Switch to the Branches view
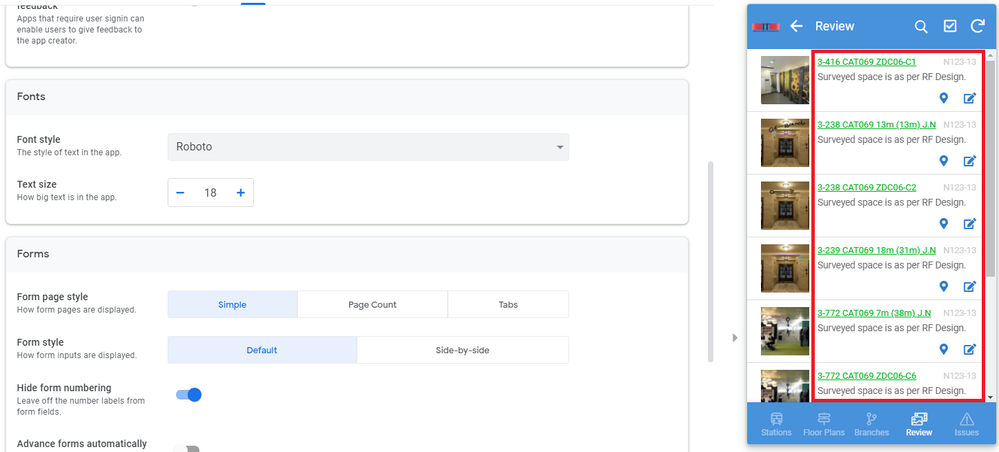Image resolution: width=999 pixels, height=452 pixels. (871, 425)
